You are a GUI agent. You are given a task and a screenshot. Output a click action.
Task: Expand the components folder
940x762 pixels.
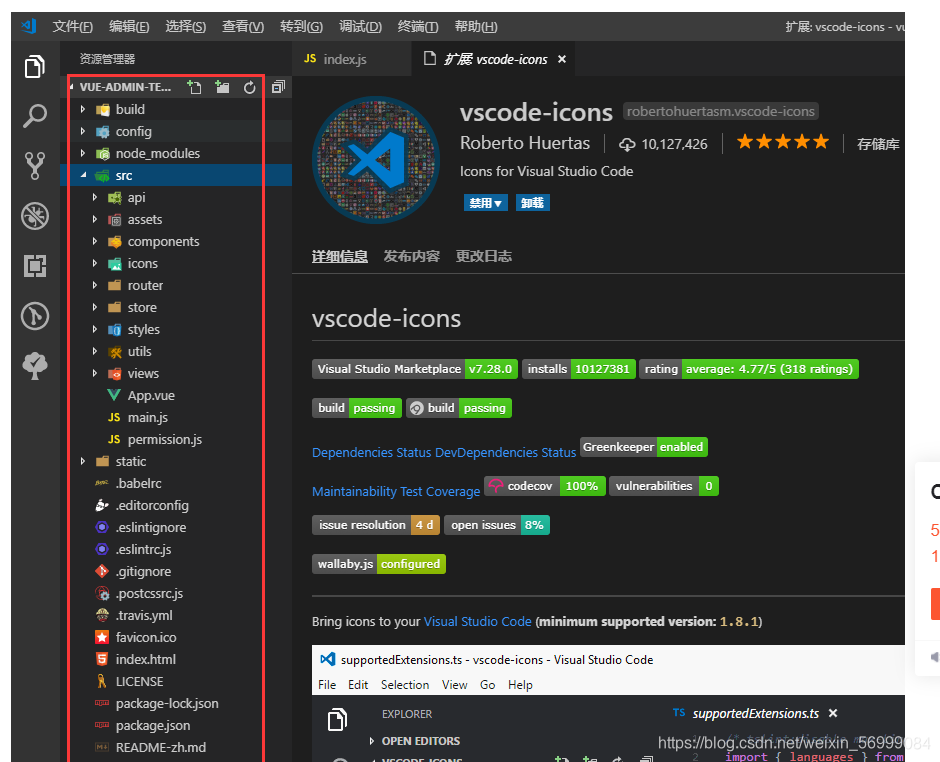coord(95,241)
